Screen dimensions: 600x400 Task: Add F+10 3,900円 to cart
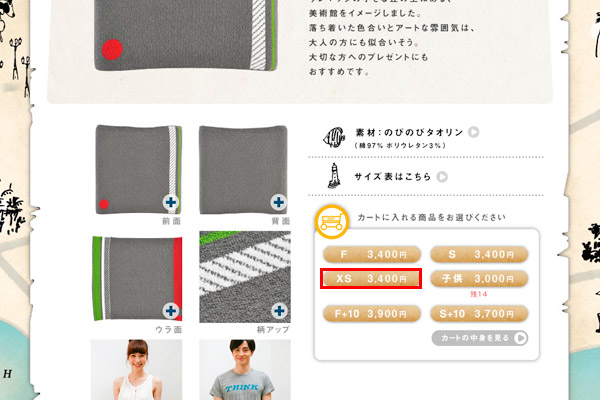click(x=372, y=314)
